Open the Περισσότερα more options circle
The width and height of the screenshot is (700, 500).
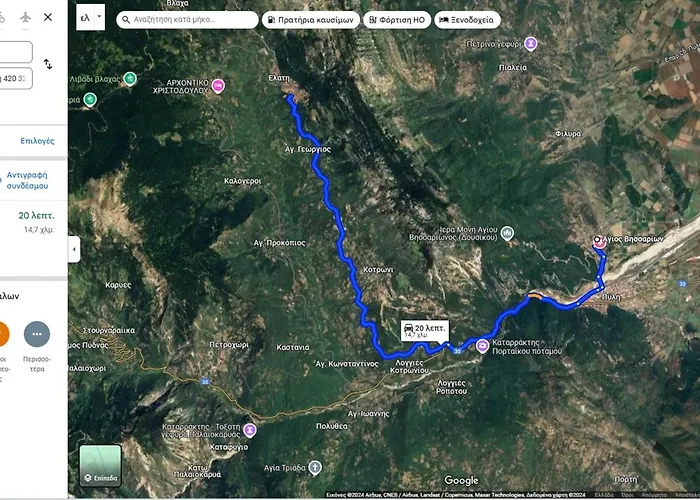coord(37,334)
